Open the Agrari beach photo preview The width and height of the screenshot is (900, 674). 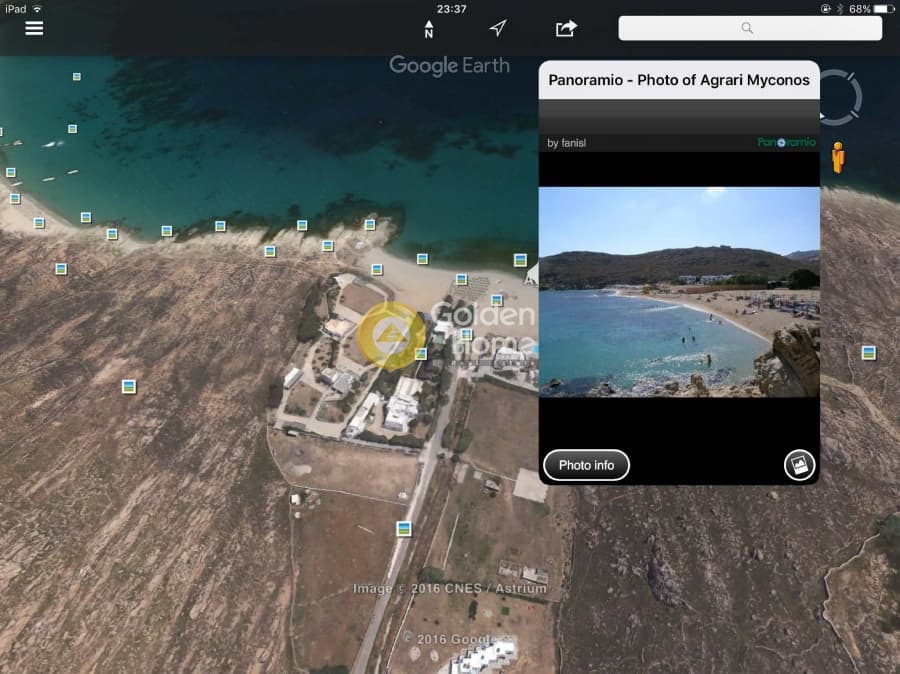pos(679,292)
